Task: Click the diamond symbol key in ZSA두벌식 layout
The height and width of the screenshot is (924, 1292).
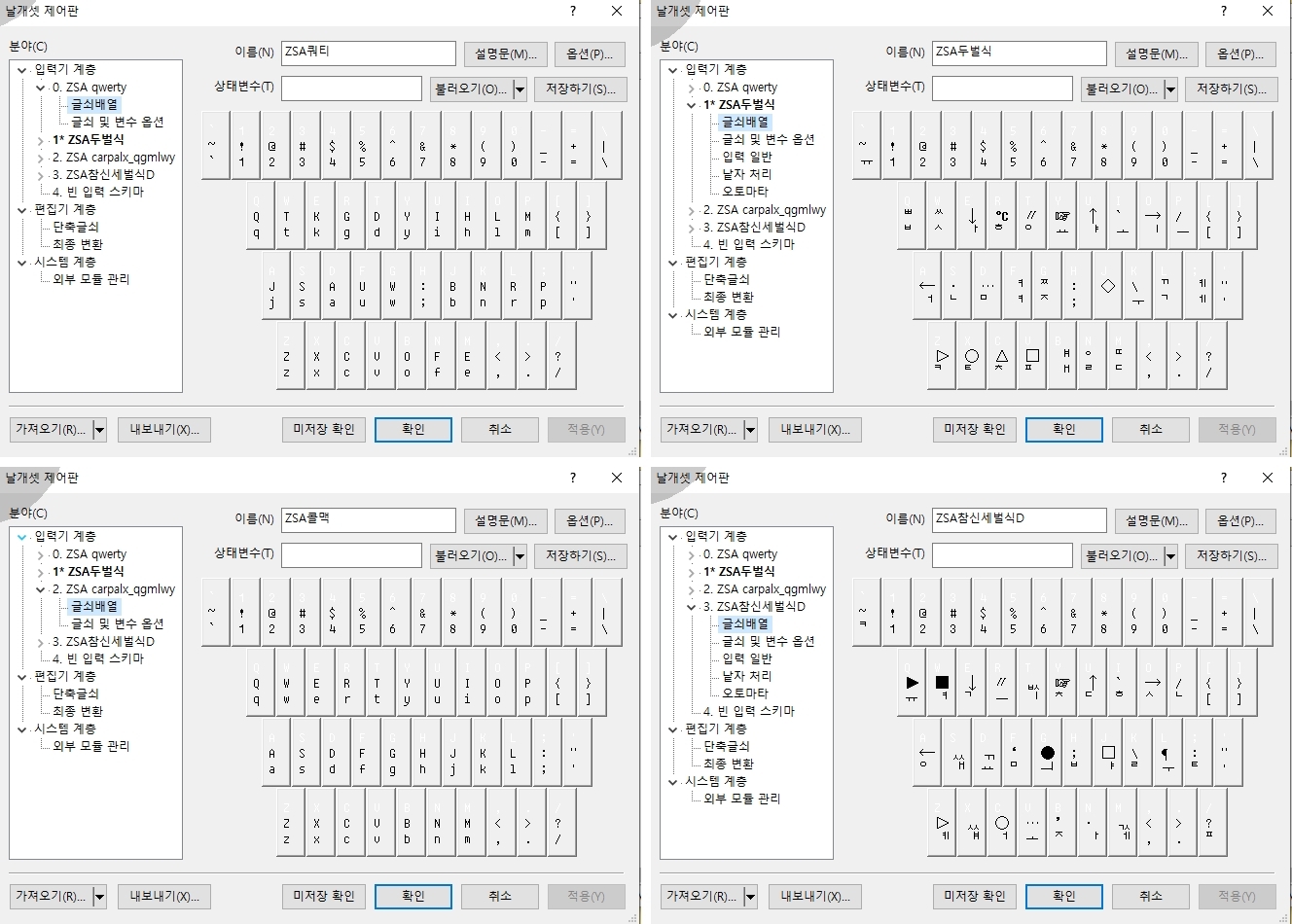Action: click(x=1107, y=287)
